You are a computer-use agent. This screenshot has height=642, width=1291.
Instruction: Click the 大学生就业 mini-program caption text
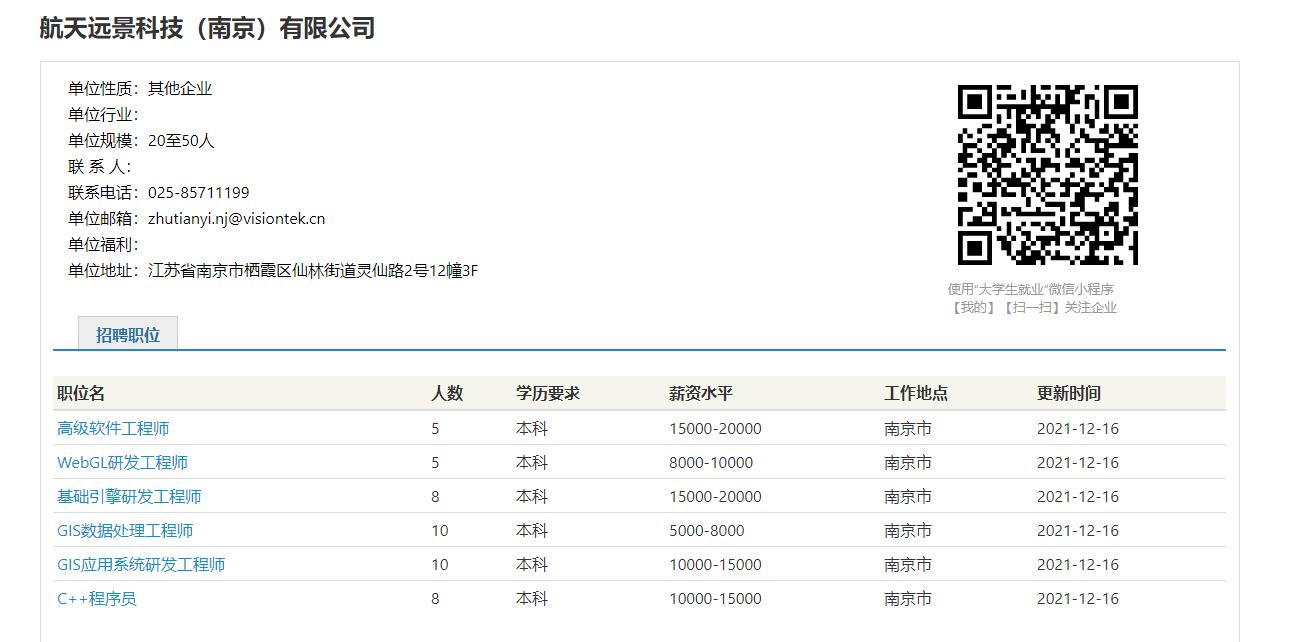1031,289
